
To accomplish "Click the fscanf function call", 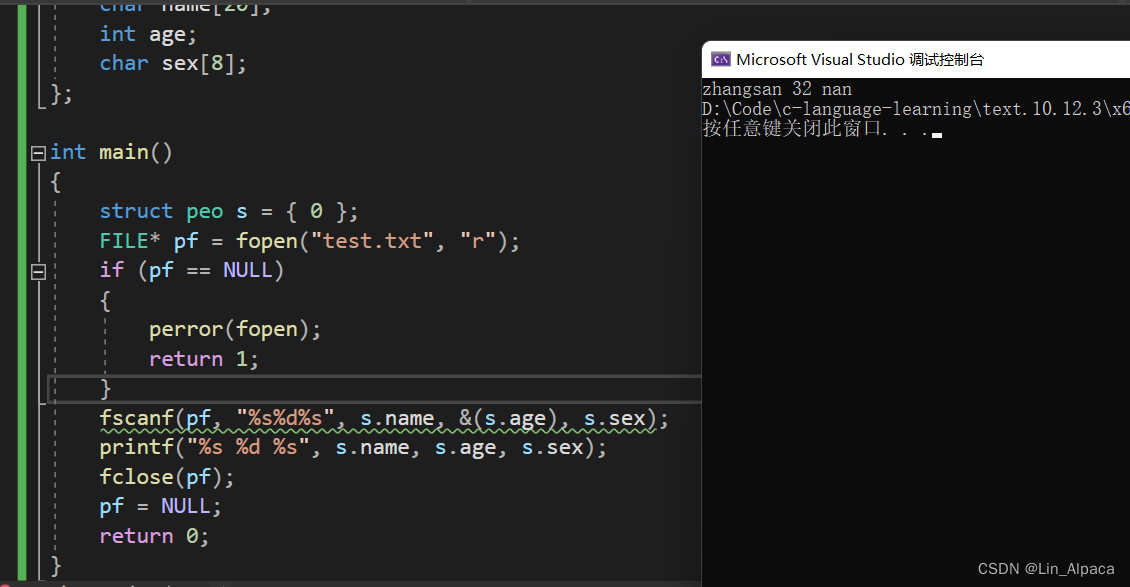I will (384, 418).
